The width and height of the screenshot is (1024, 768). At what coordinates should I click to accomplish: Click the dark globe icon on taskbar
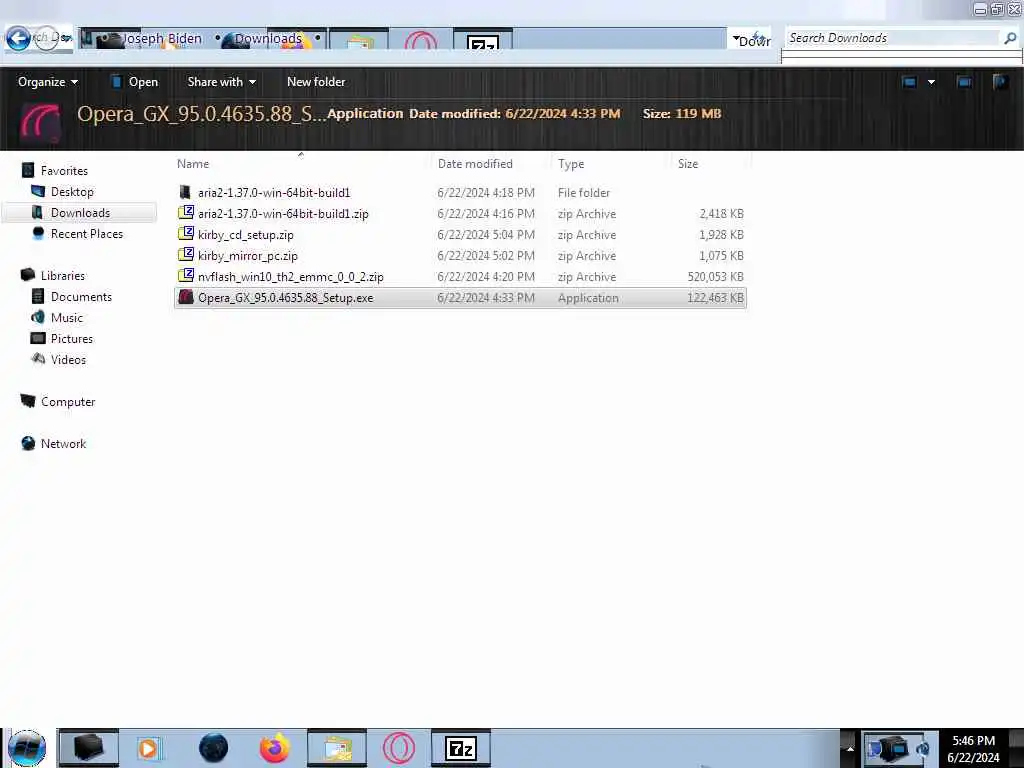click(x=214, y=748)
